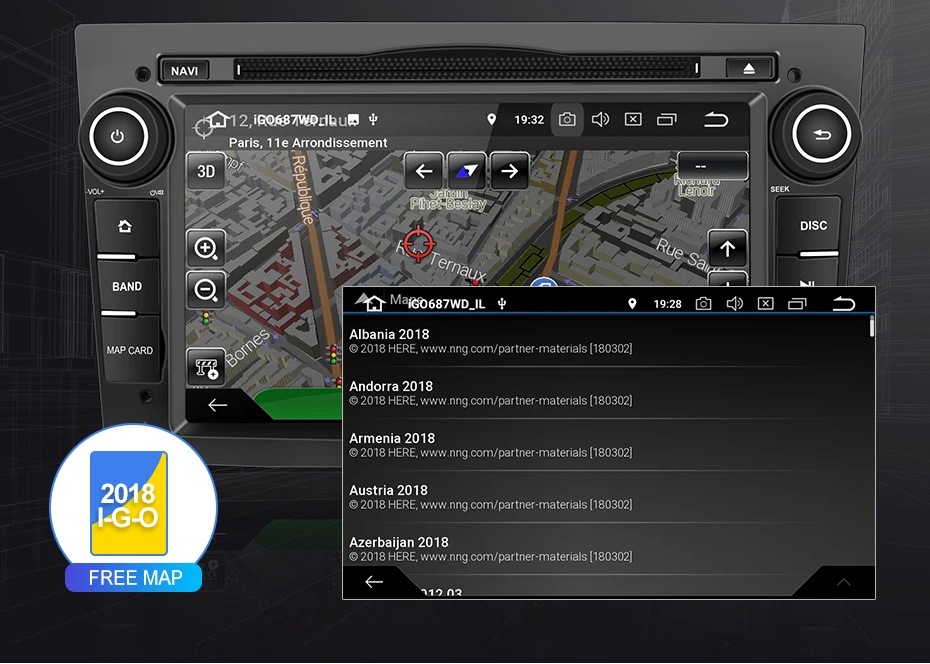
Task: Rotate map right with arrow
Action: [509, 171]
